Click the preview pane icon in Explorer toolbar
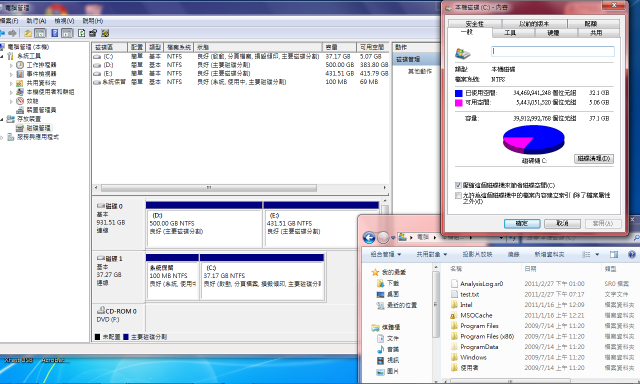The image size is (640, 384). pos(614,254)
